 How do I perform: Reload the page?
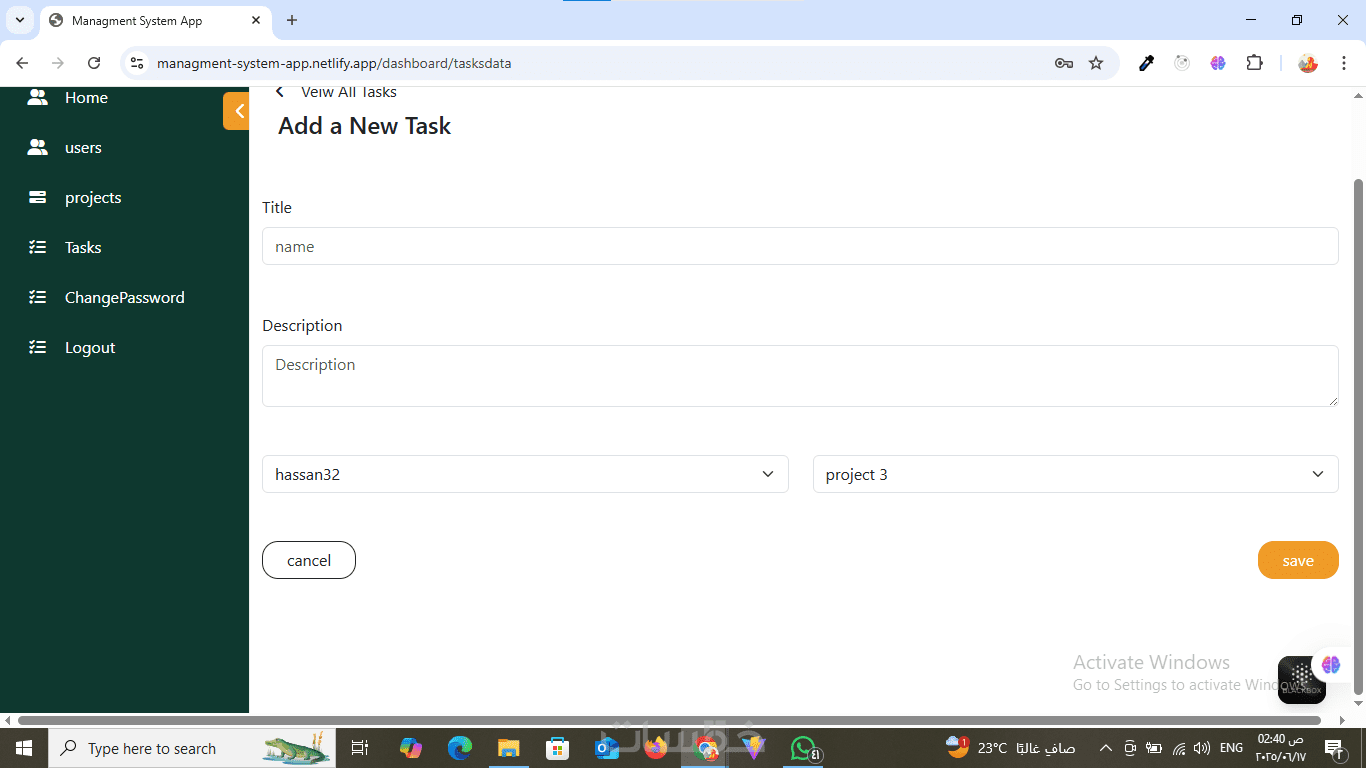(x=94, y=63)
